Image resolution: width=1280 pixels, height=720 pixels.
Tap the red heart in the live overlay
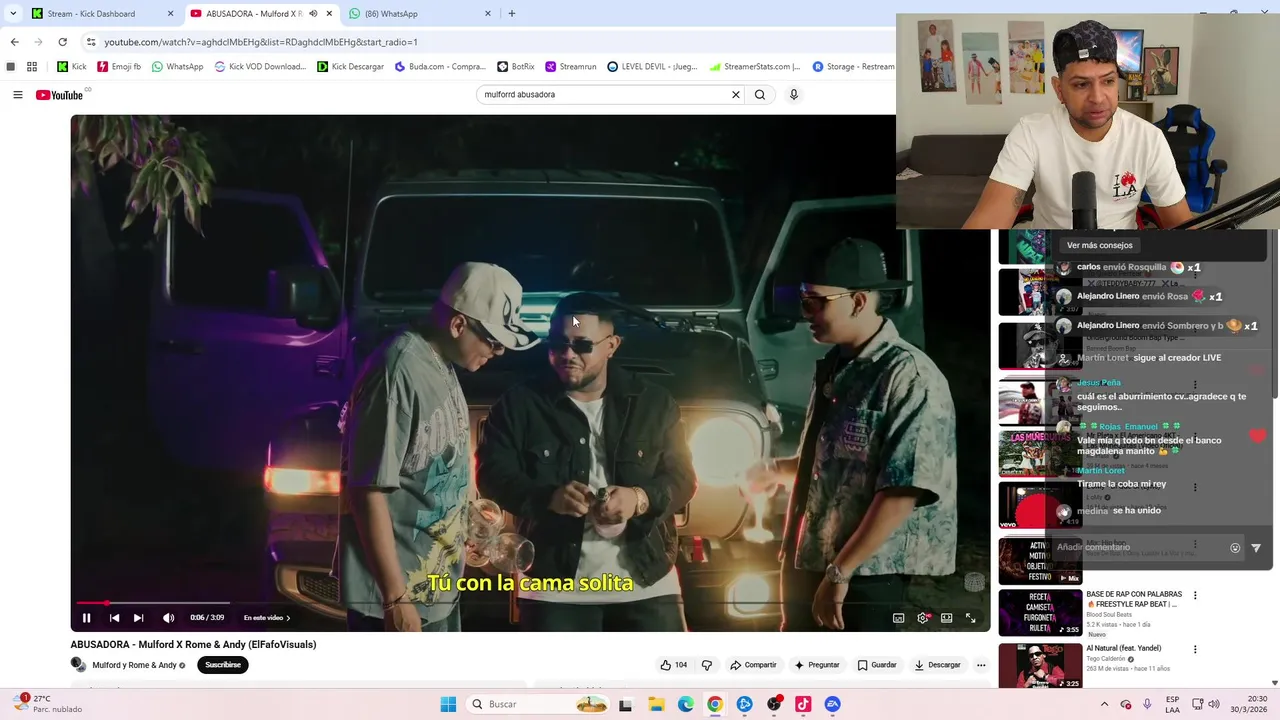pos(1257,435)
